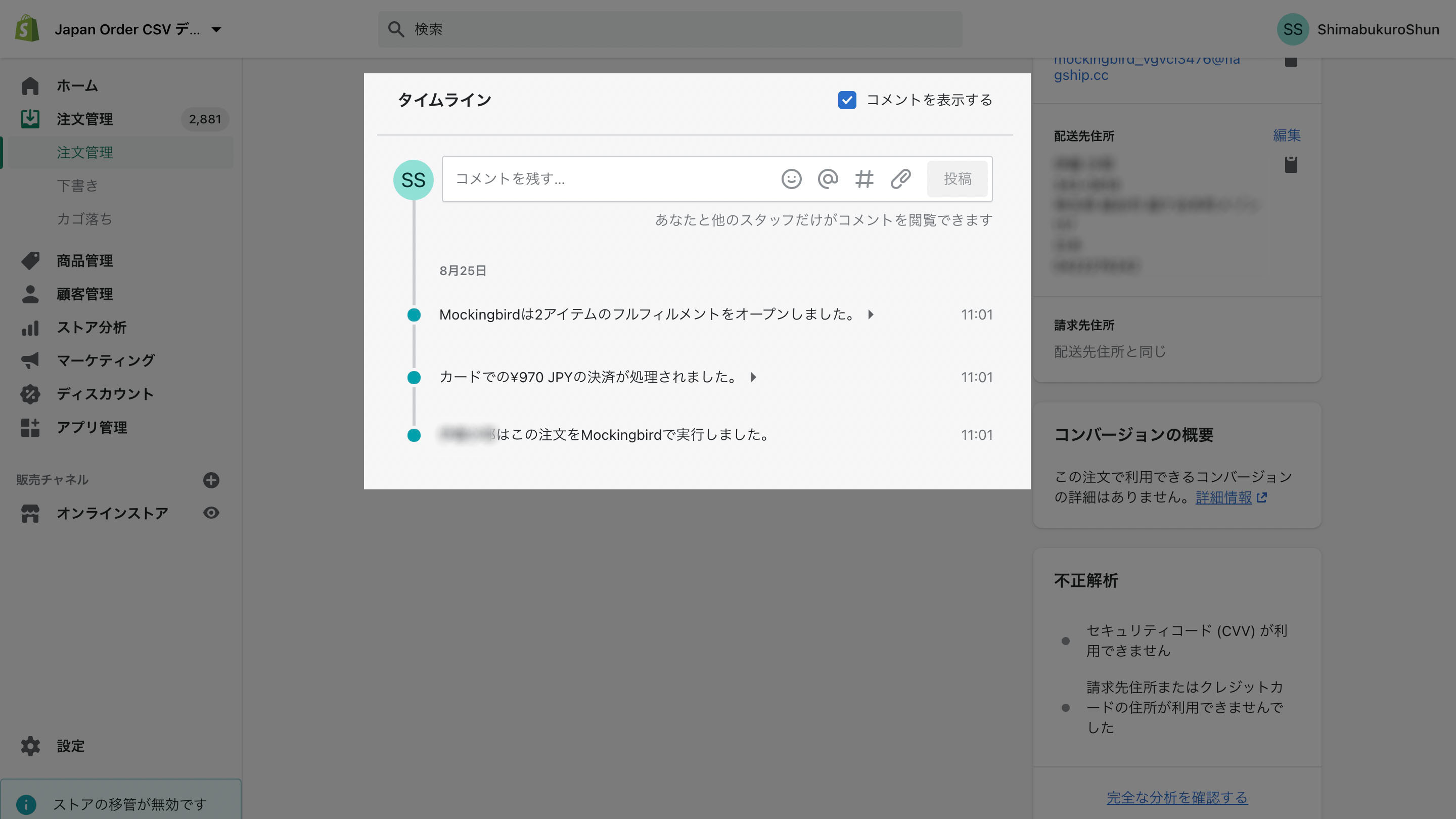1456x819 pixels.
Task: Click the Shopify logo icon
Action: pos(27,29)
